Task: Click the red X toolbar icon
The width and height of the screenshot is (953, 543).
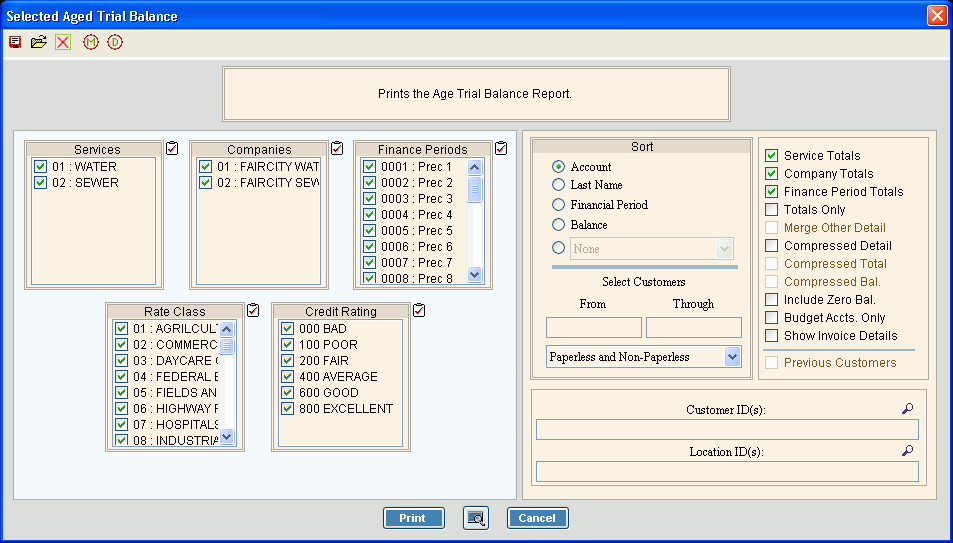Action: tap(63, 42)
